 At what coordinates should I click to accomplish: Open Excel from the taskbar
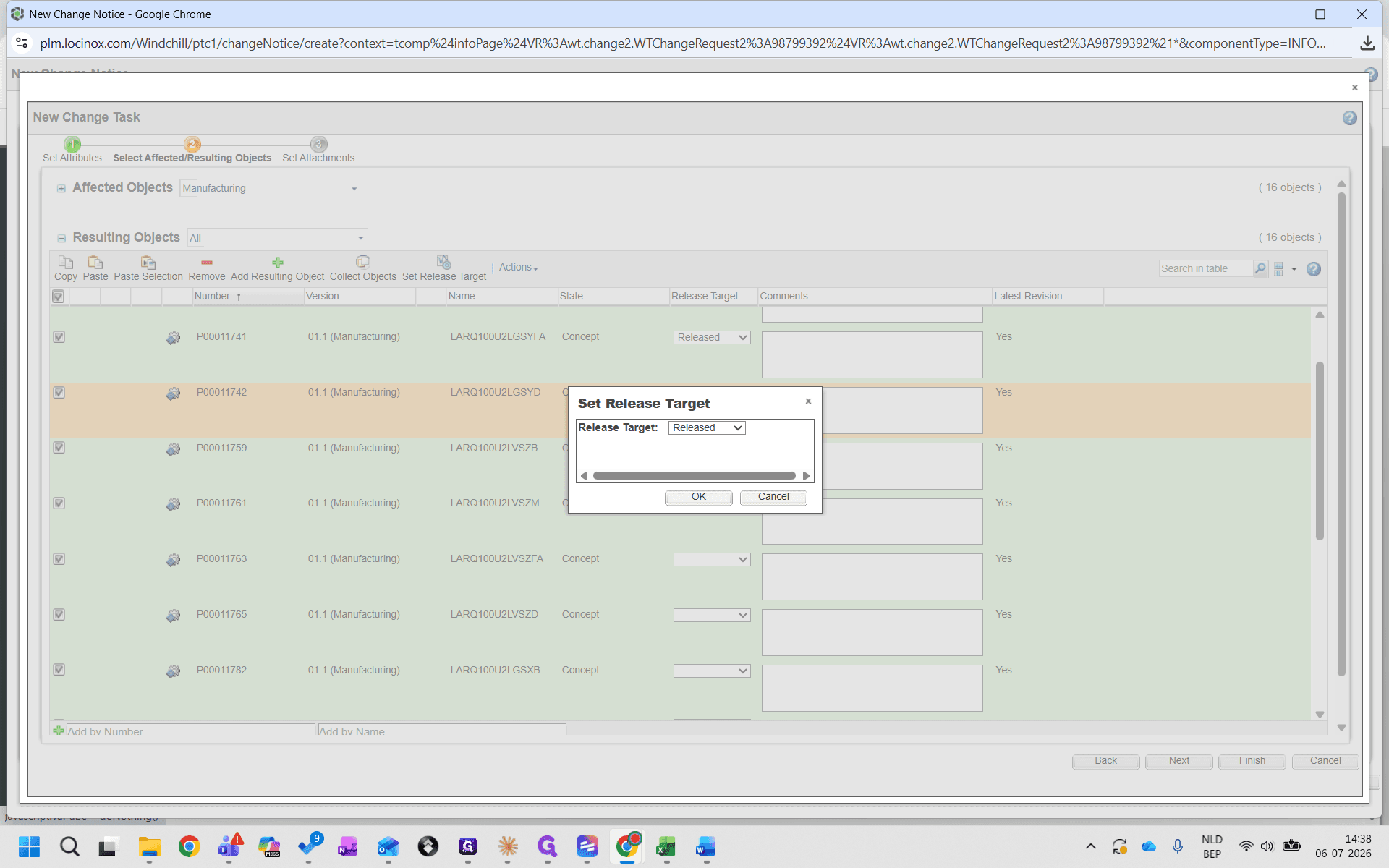pos(666,846)
